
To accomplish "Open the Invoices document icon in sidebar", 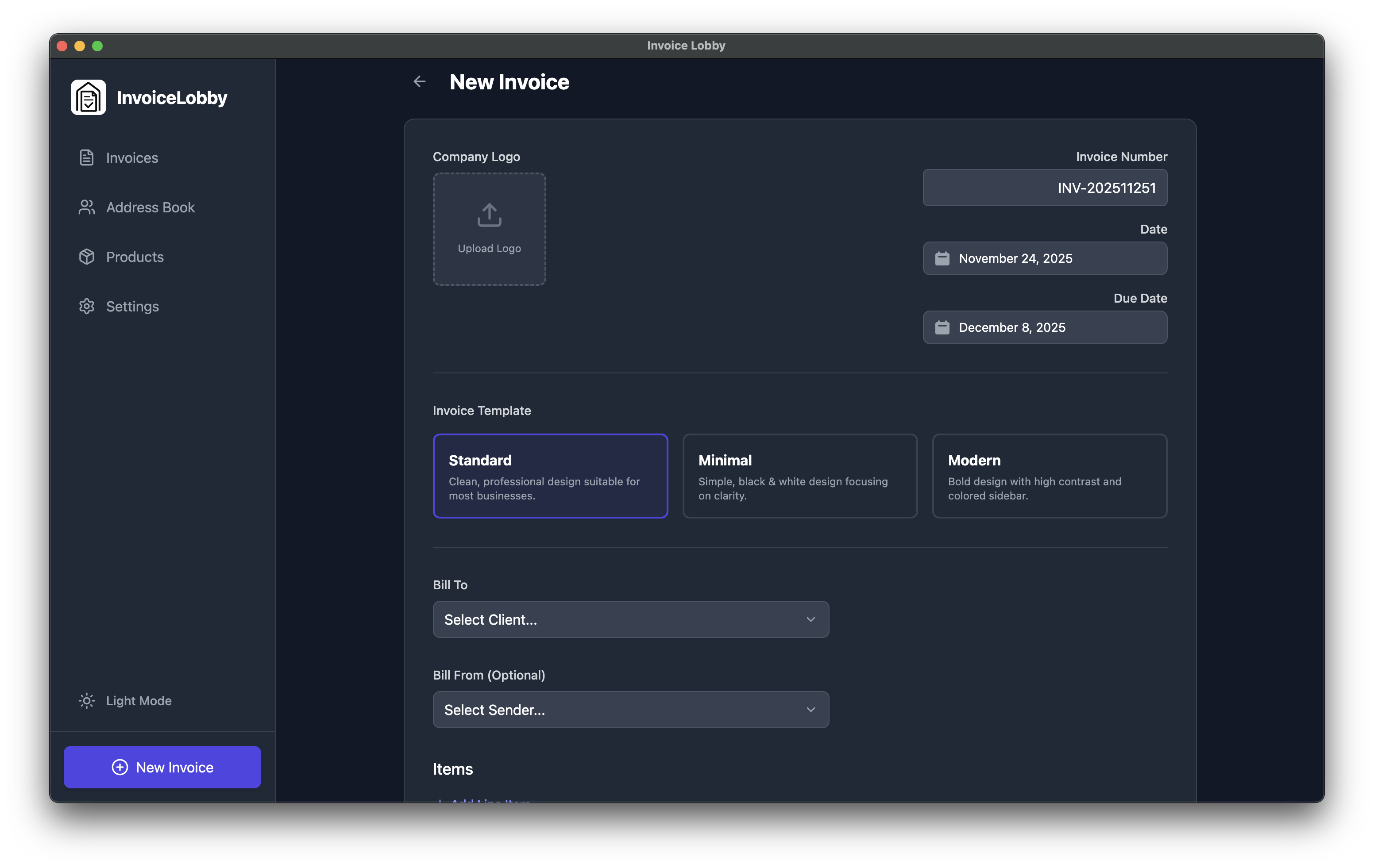I will (x=86, y=157).
